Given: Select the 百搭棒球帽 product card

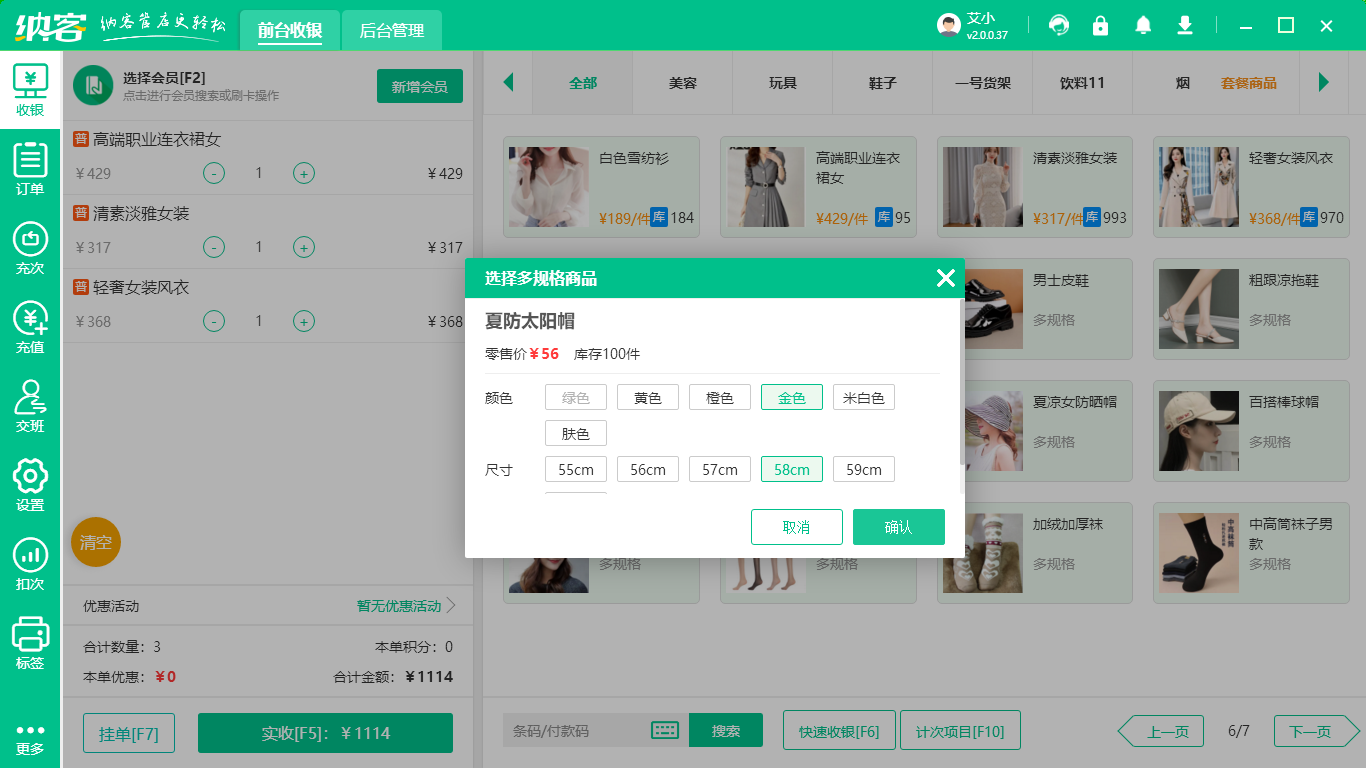Looking at the screenshot, I should click(1250, 431).
